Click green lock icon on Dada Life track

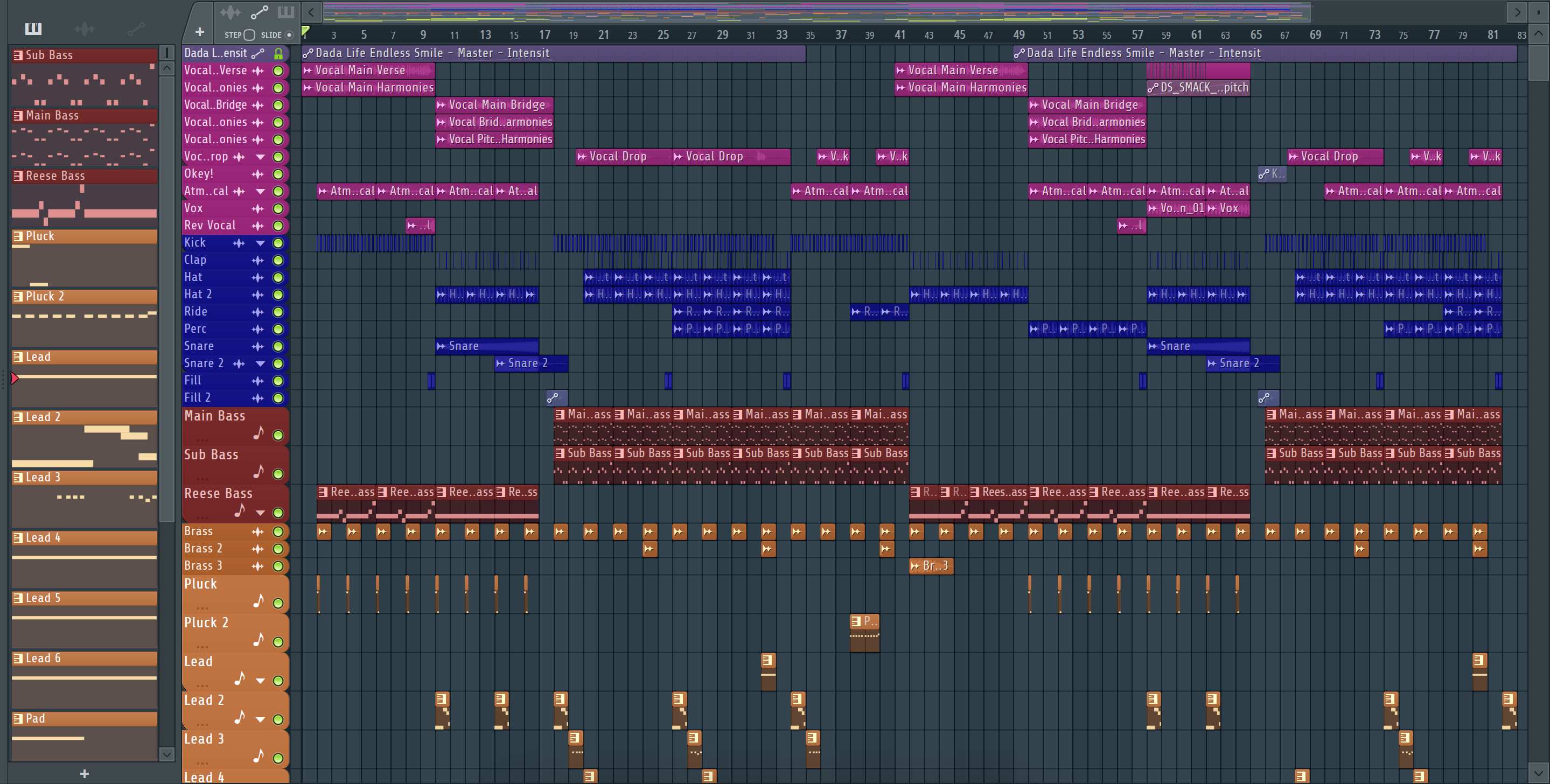coord(278,53)
